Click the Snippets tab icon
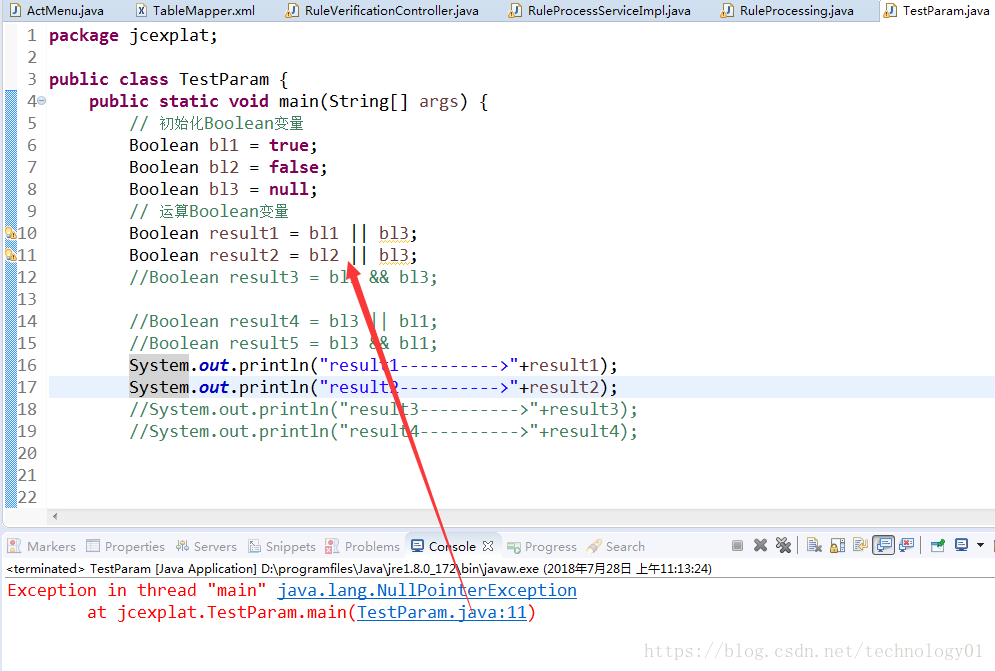 click(255, 546)
